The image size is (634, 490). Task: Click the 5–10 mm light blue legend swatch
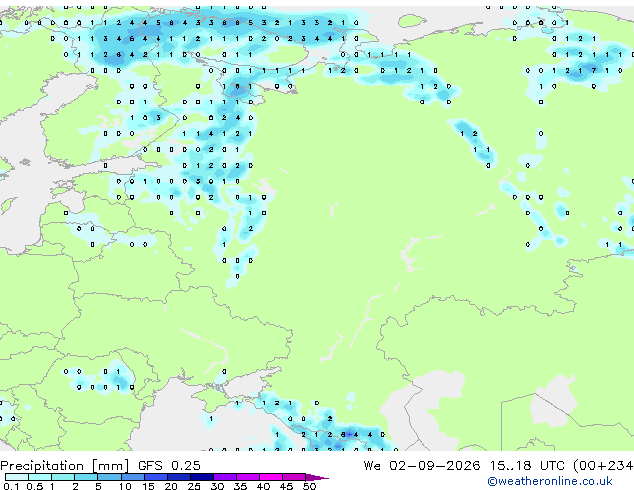coord(109,477)
